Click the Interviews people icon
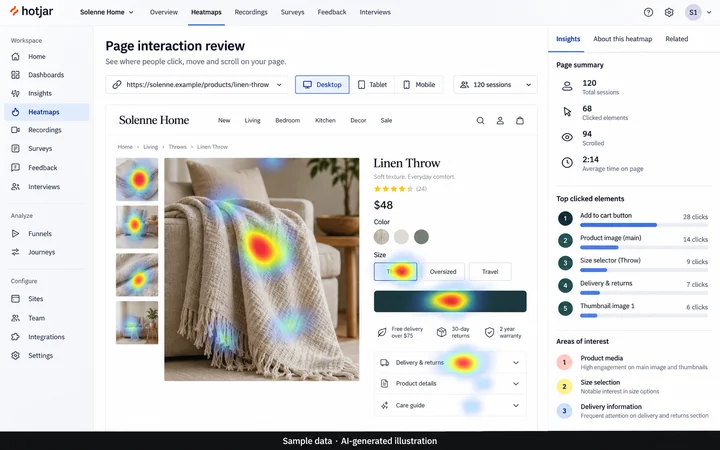Viewport: 720px width, 450px height. (x=16, y=187)
